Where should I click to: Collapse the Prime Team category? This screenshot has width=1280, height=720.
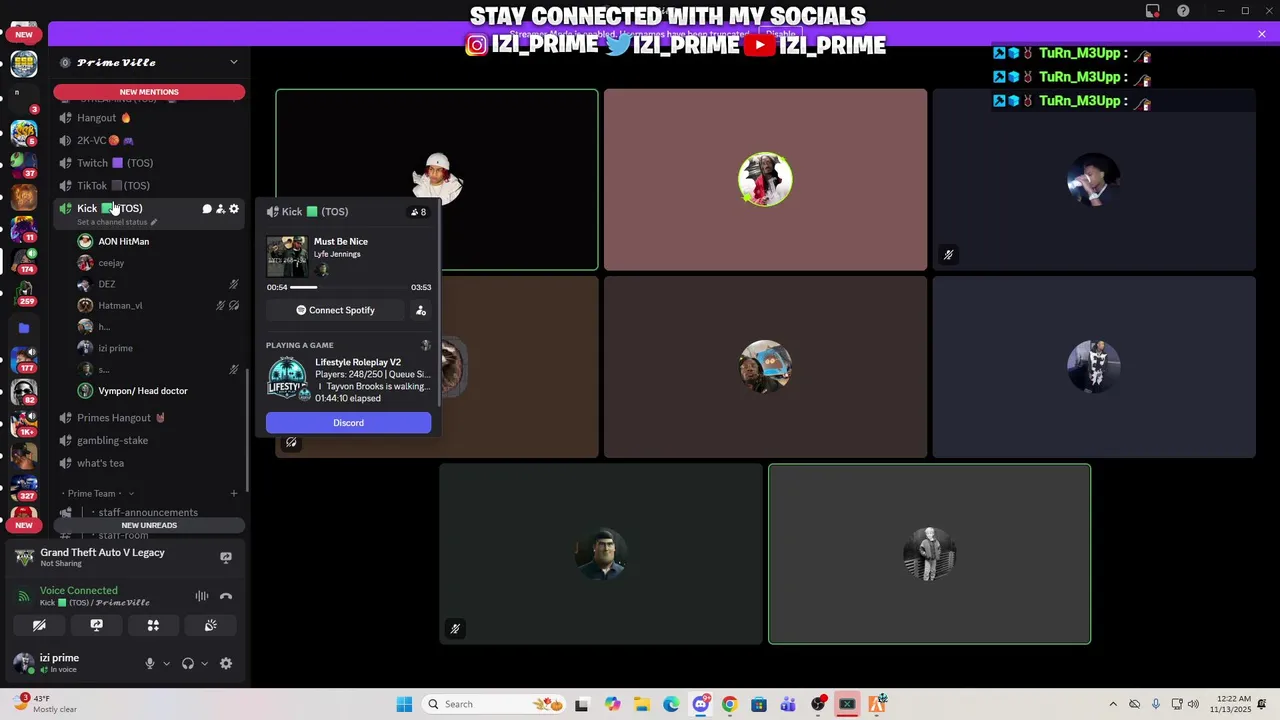[x=97, y=493]
